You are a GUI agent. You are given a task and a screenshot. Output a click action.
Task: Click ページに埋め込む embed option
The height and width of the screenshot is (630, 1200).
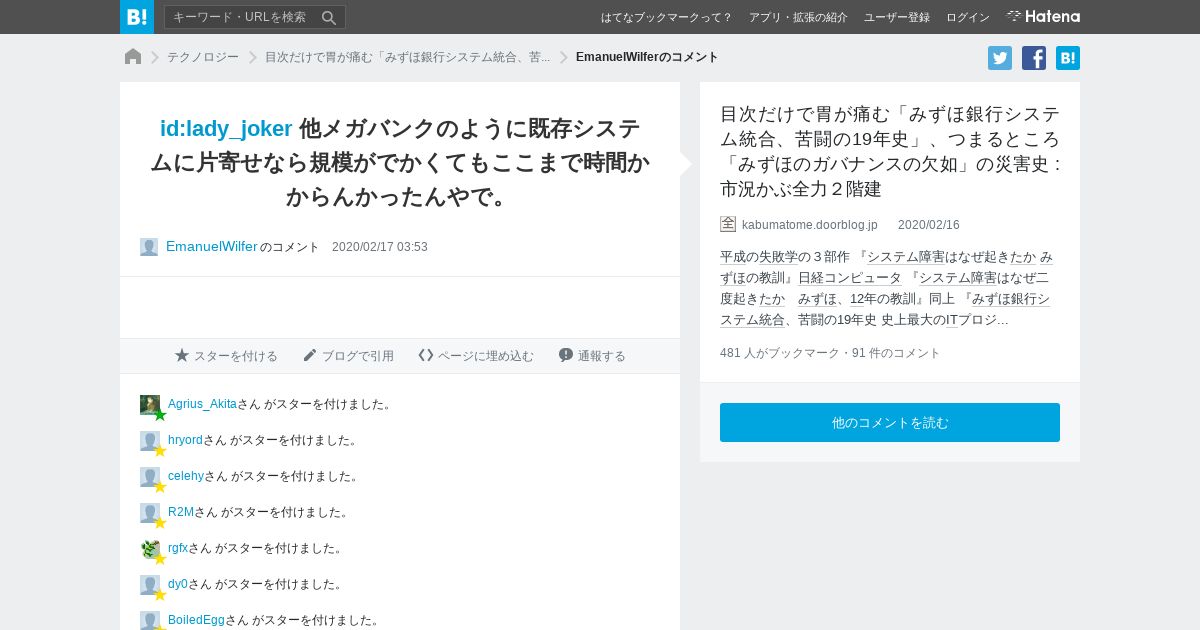476,356
